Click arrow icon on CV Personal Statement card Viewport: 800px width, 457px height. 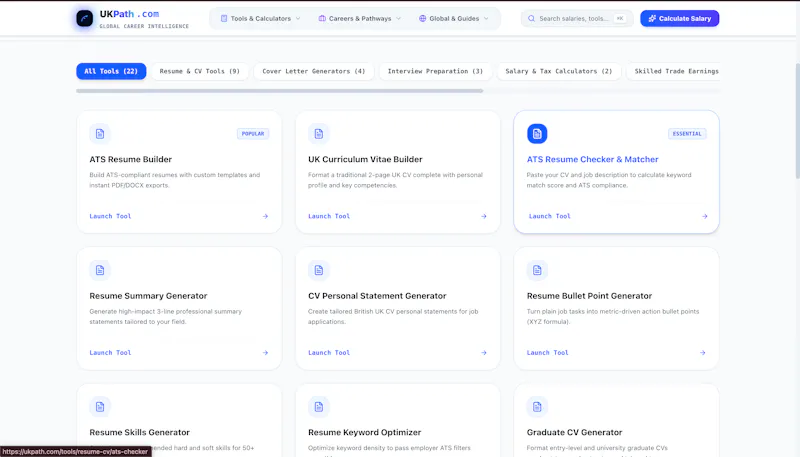coord(484,352)
